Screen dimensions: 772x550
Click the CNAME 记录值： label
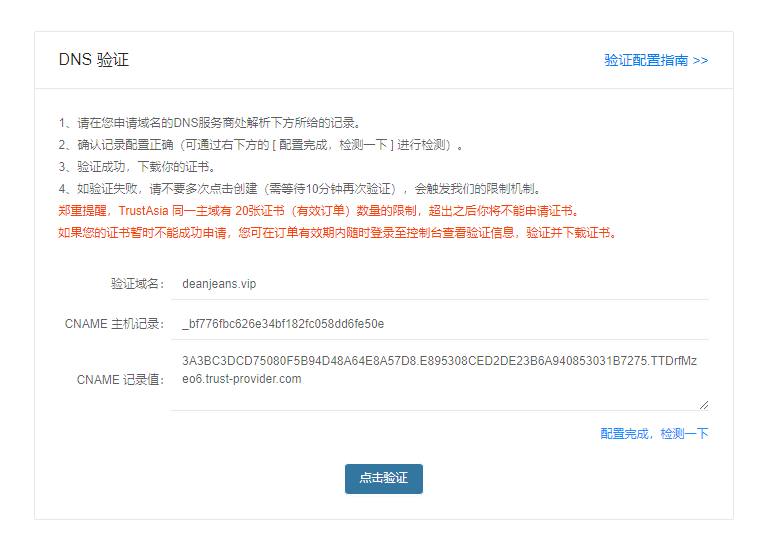click(121, 380)
